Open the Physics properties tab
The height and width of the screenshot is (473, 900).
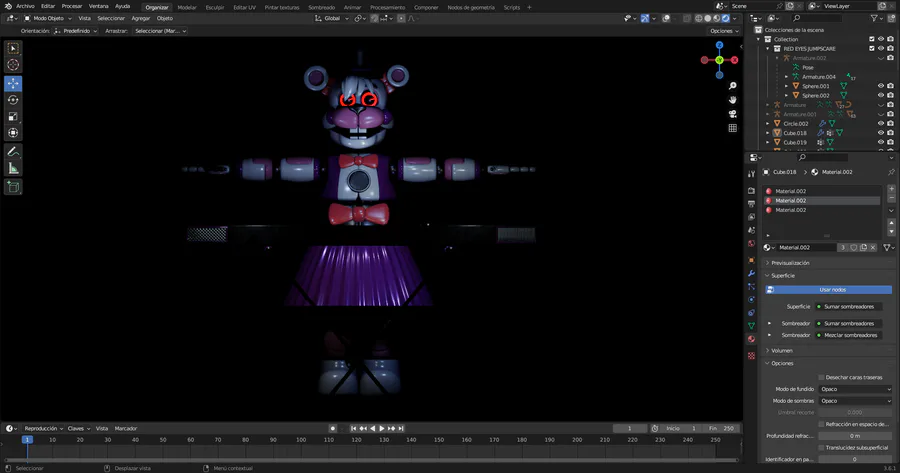[x=751, y=300]
